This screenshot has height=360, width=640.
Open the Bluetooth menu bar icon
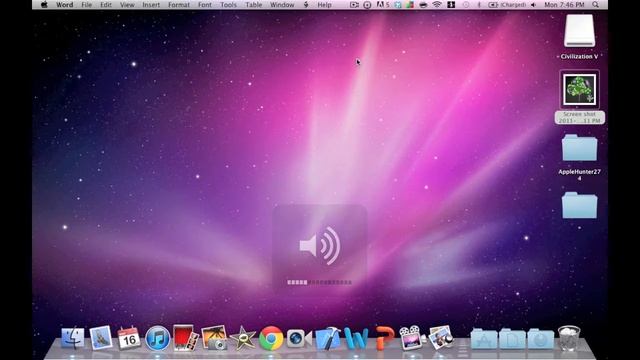click(x=479, y=5)
